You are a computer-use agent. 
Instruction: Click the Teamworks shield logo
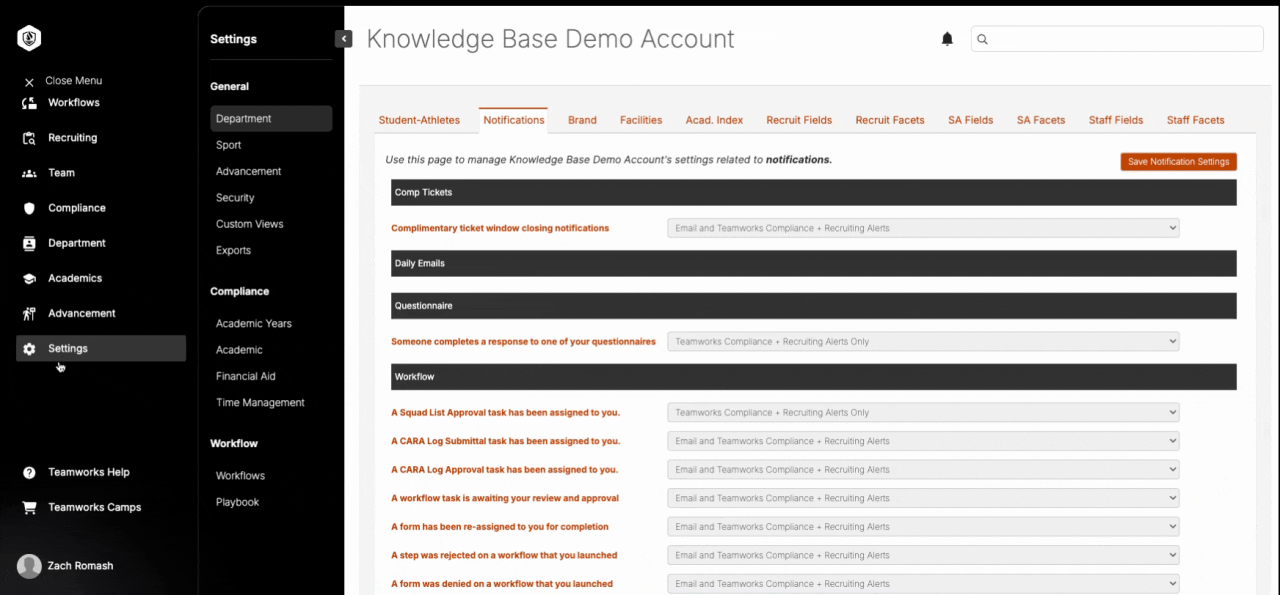pyautogui.click(x=29, y=38)
